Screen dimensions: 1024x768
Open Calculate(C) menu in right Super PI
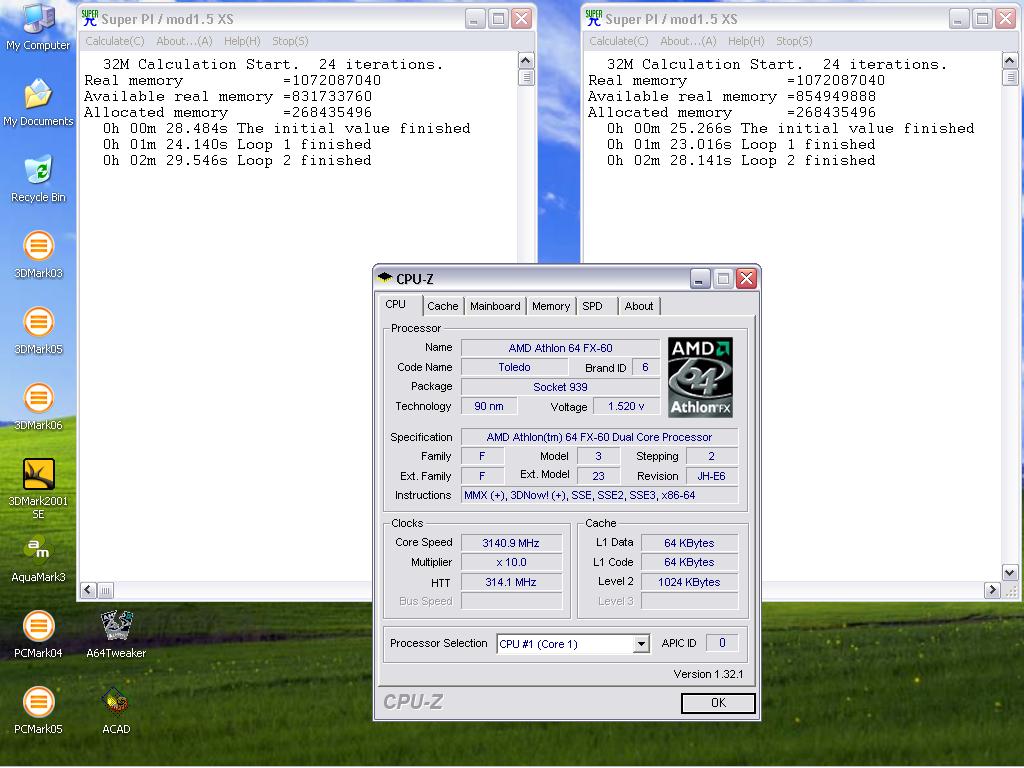pos(619,41)
